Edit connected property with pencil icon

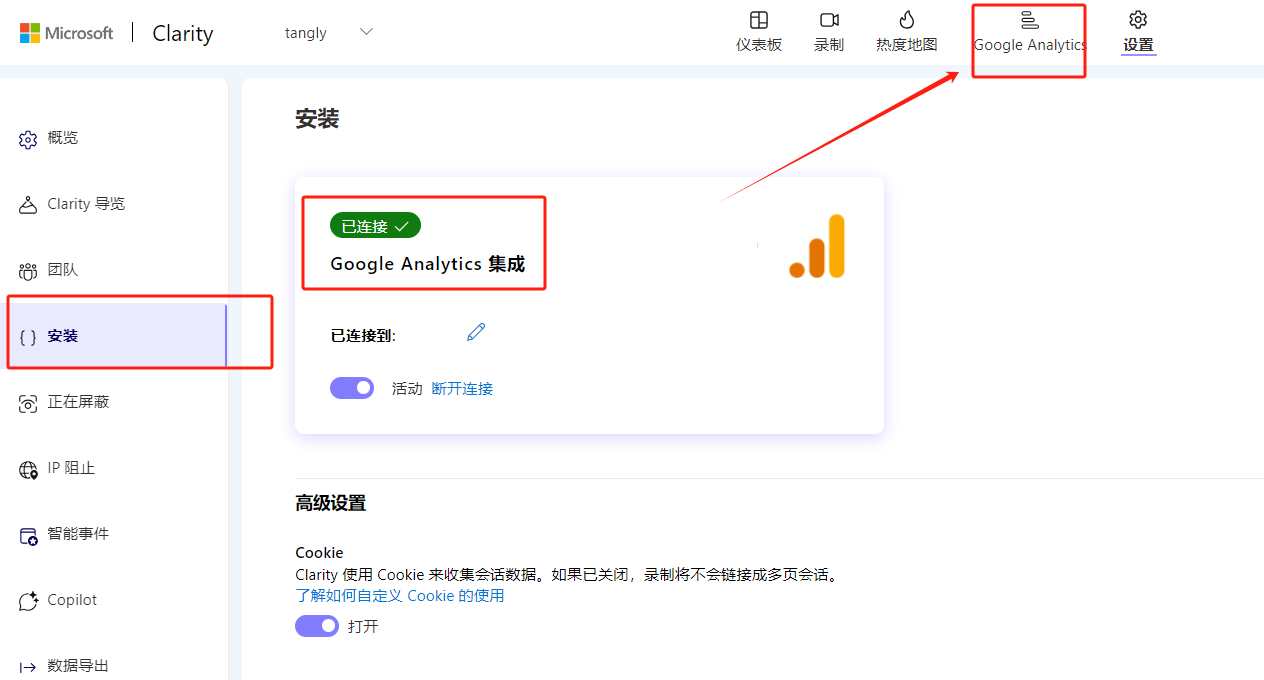tap(476, 332)
